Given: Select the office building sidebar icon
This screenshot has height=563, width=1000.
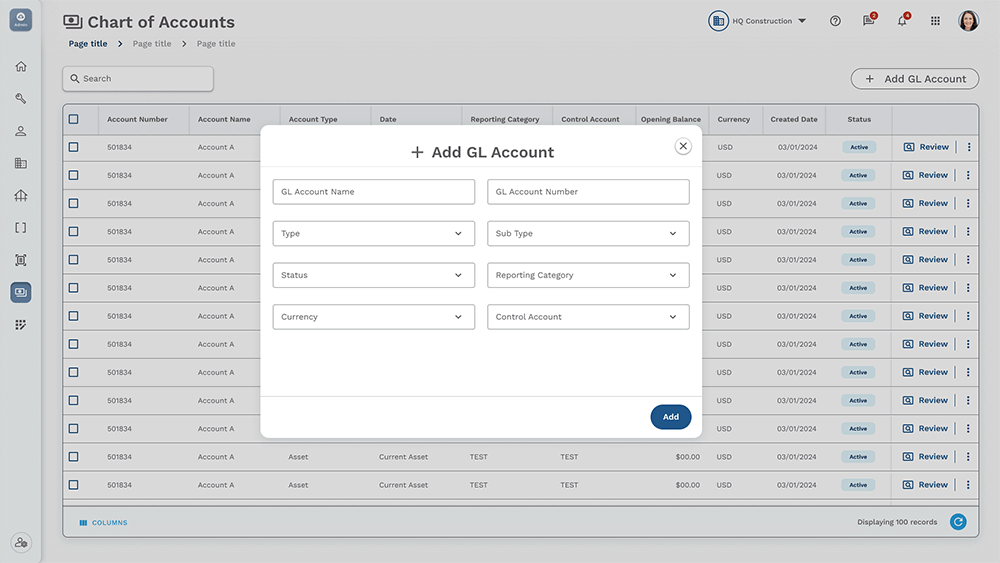Looking at the screenshot, I should (x=21, y=163).
